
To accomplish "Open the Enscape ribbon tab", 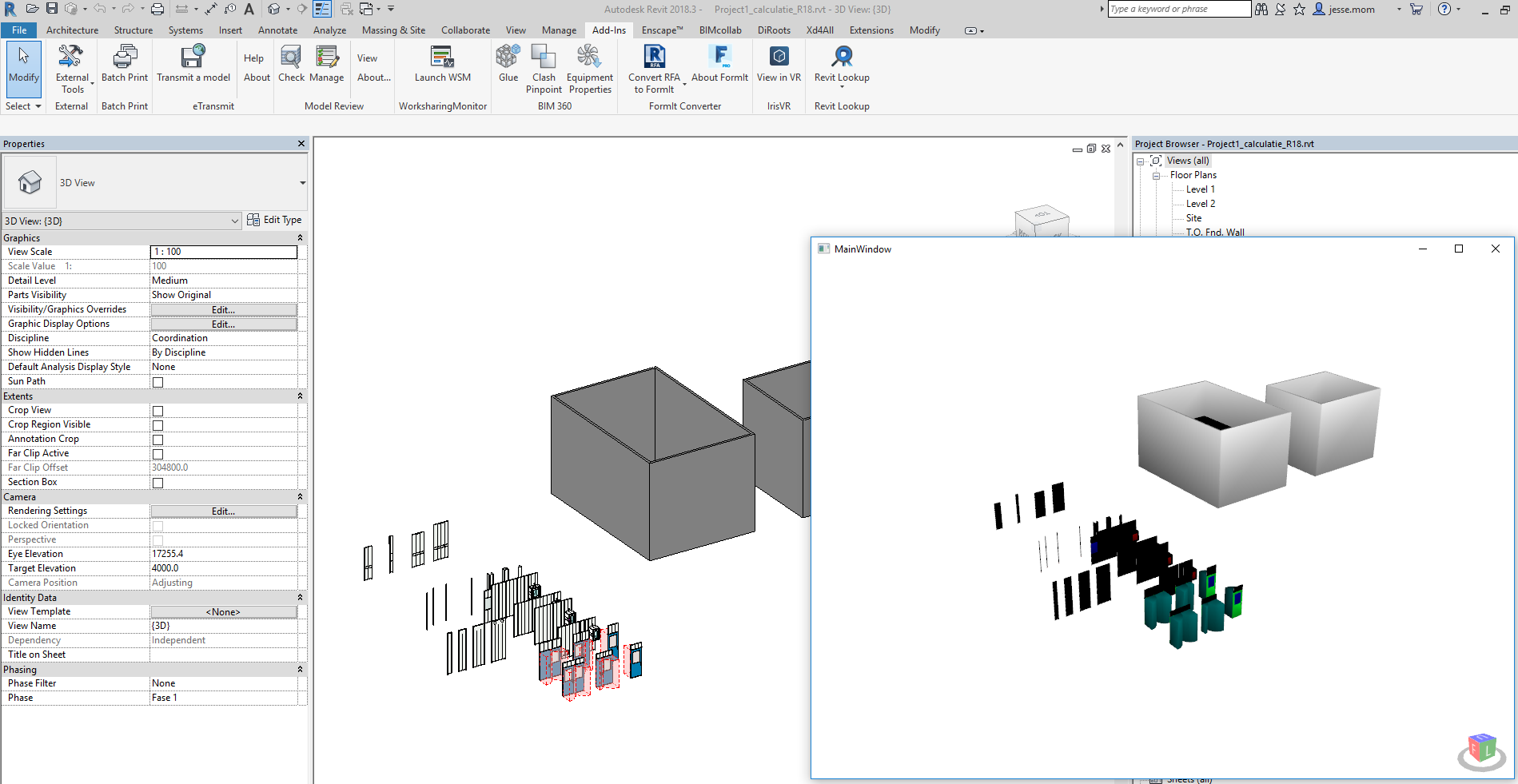I will pos(661,30).
